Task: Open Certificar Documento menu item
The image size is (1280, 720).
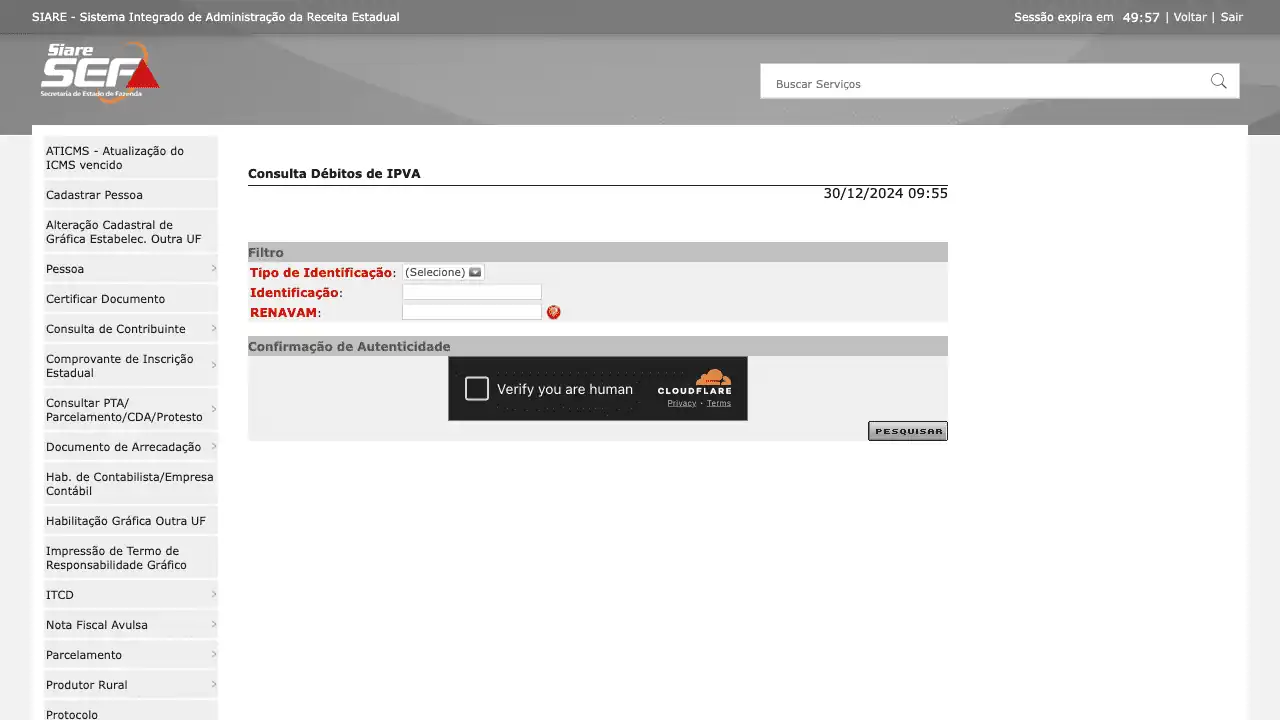Action: pyautogui.click(x=105, y=299)
